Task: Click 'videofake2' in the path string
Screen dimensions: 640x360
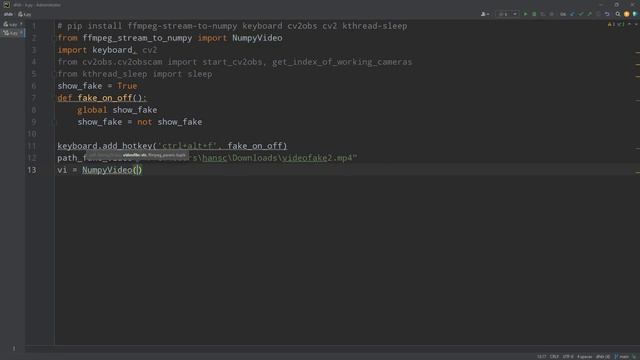Action: (307, 158)
